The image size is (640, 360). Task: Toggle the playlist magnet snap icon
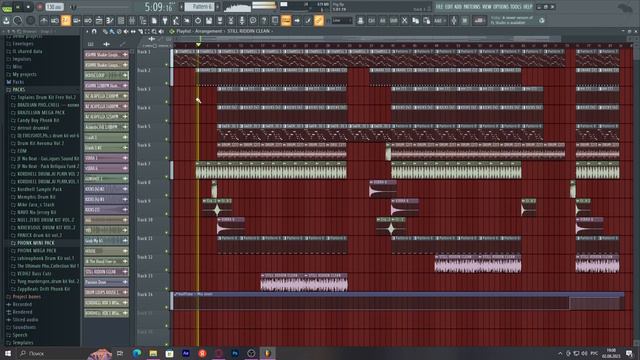tap(94, 31)
